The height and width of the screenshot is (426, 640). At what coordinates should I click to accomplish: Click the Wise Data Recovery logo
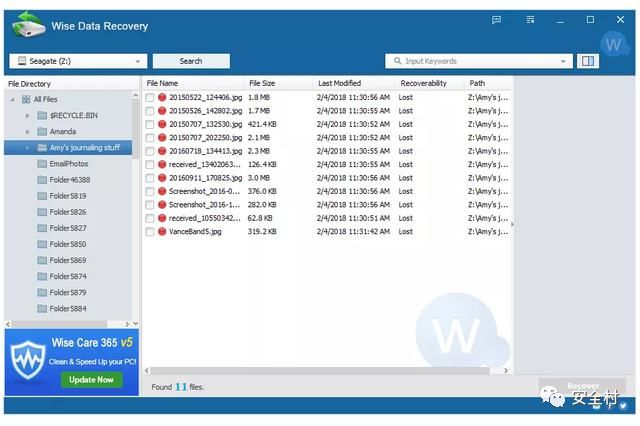point(28,25)
